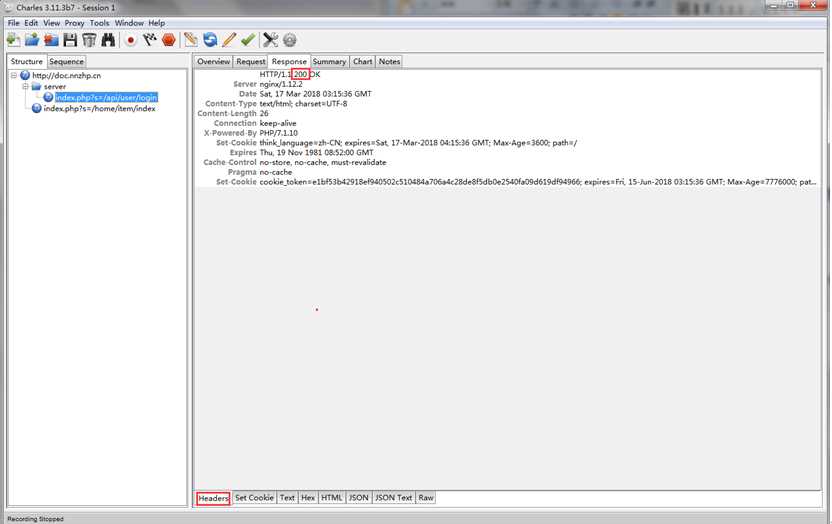Save session with the floppy disk icon
832x524 pixels.
(x=70, y=40)
